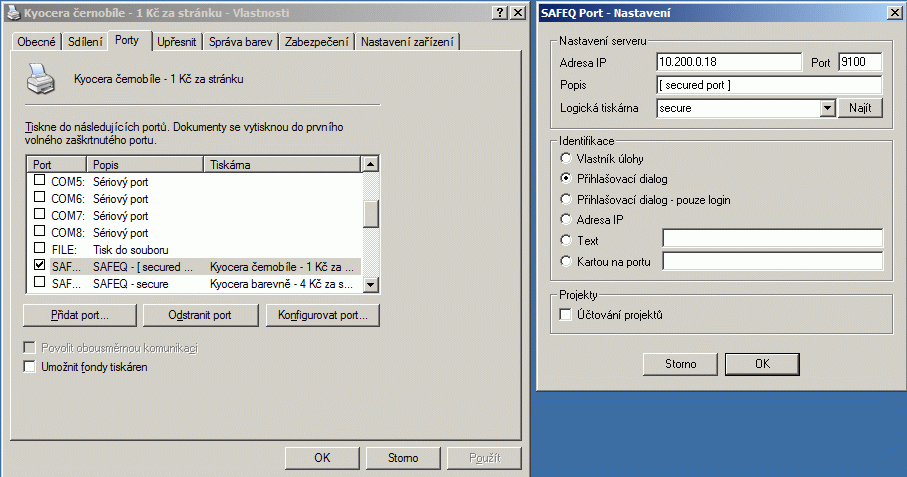Click the Text identification input field
The image size is (907, 477).
coord(773,238)
